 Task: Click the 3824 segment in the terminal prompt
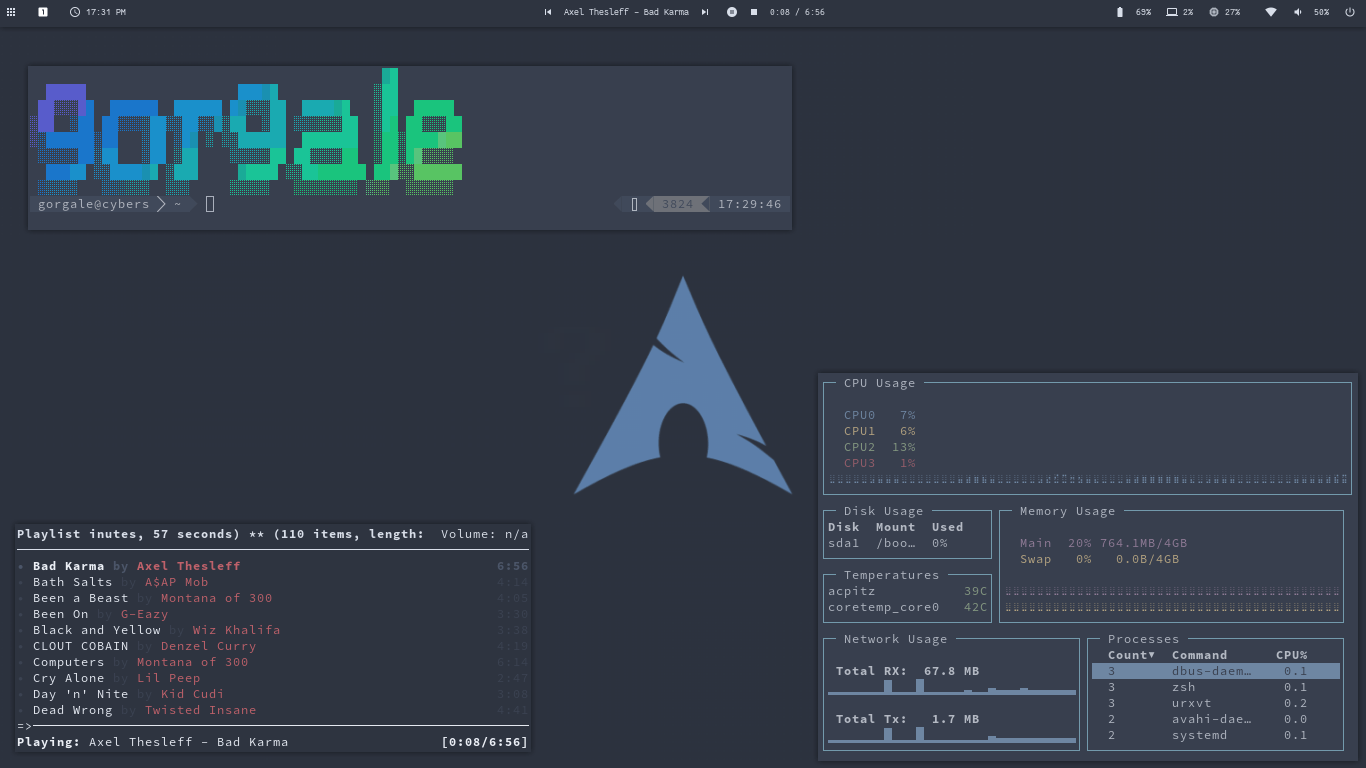(x=677, y=204)
